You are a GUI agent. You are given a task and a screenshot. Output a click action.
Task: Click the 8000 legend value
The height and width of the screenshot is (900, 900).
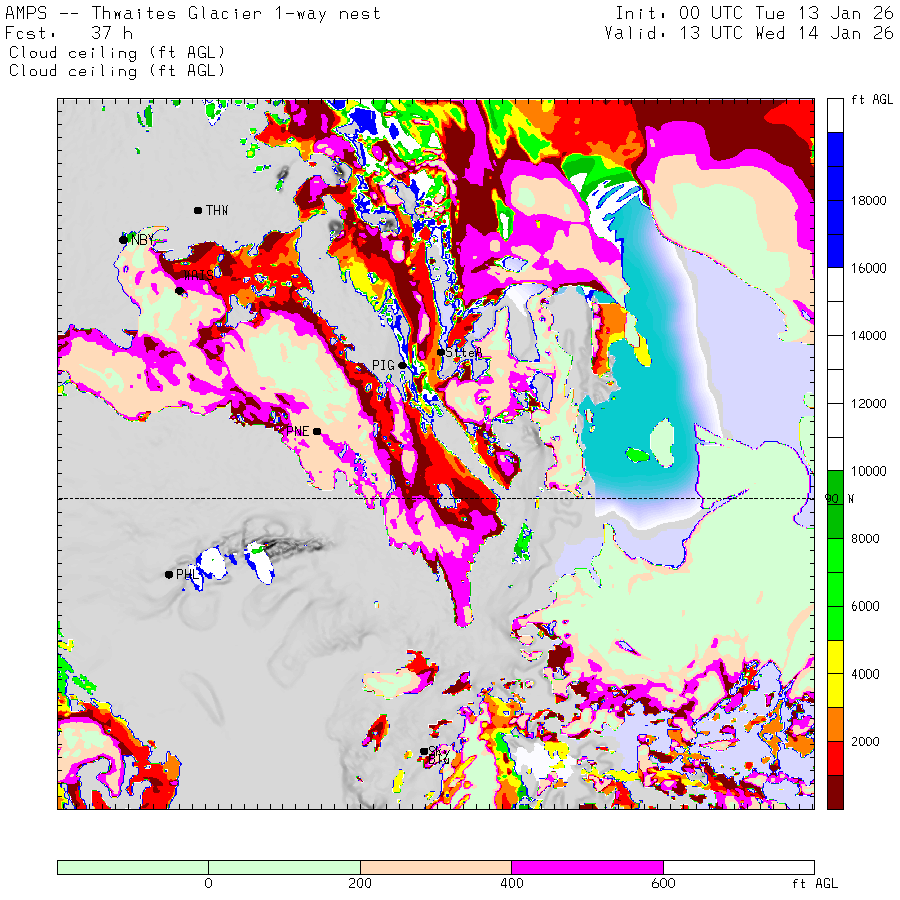(865, 538)
